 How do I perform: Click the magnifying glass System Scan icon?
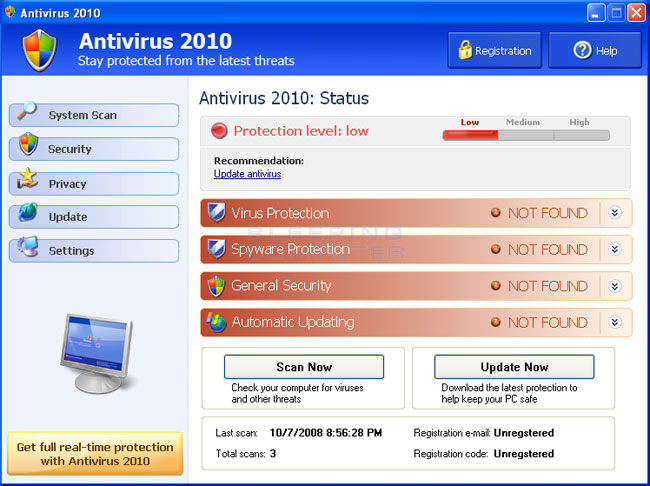27,111
